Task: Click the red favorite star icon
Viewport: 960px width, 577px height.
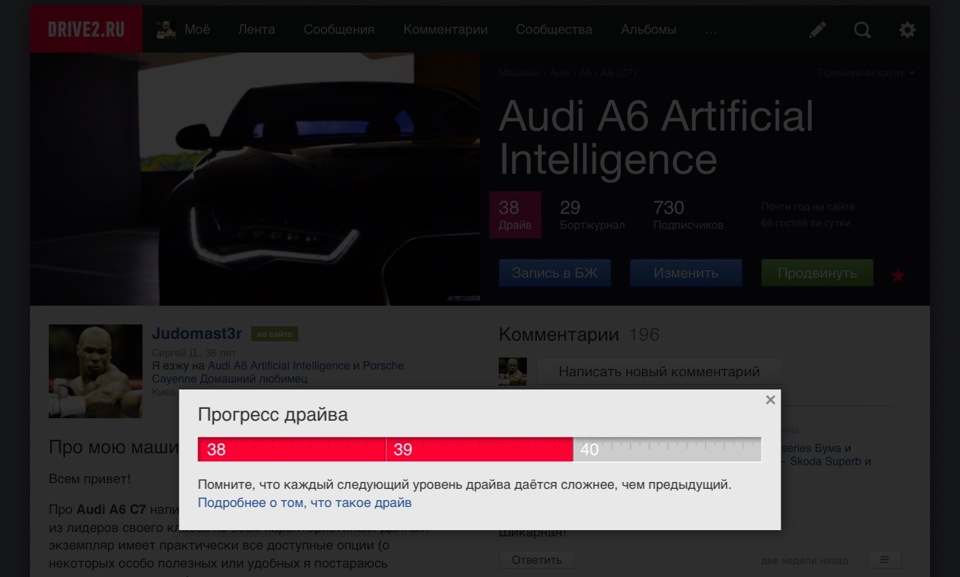Action: coord(898,276)
